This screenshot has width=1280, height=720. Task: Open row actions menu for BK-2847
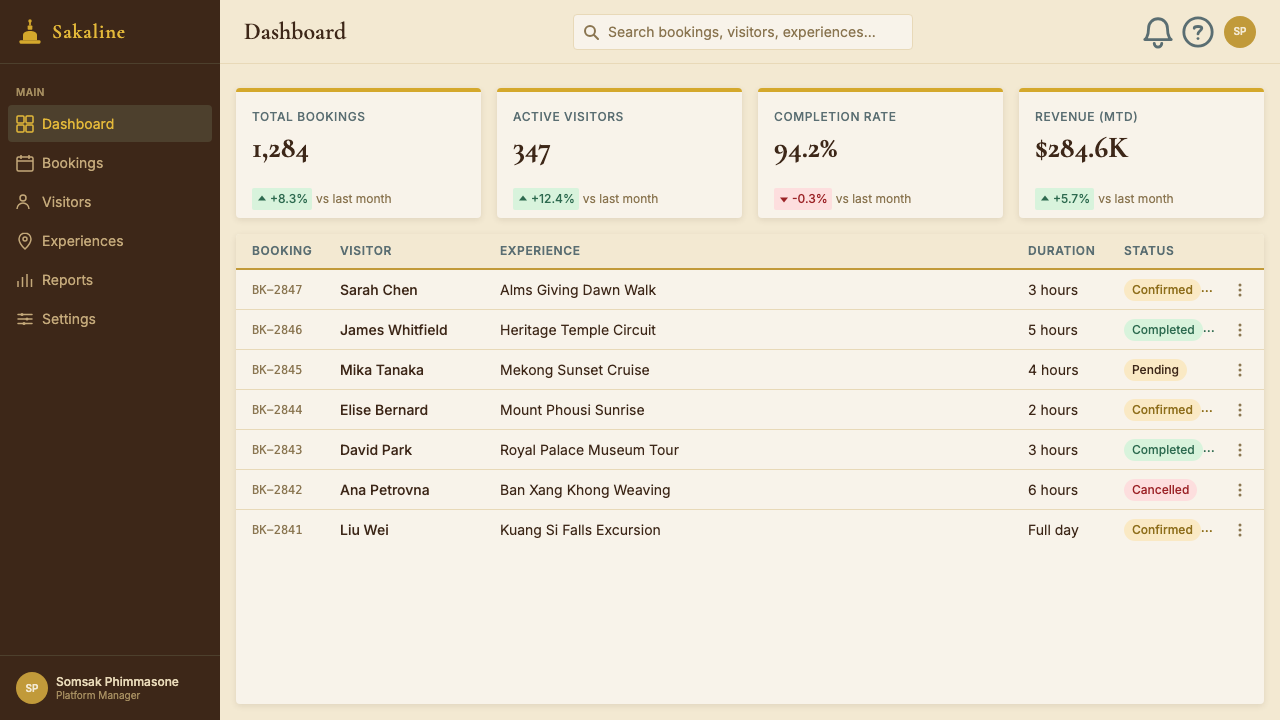[x=1240, y=290]
